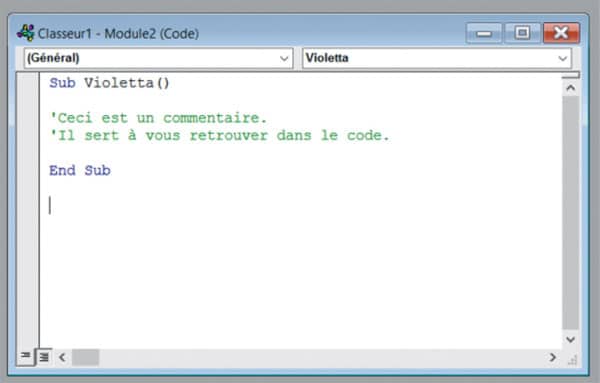
Task: Click the horizontal scrollbar right arrow
Action: click(553, 357)
